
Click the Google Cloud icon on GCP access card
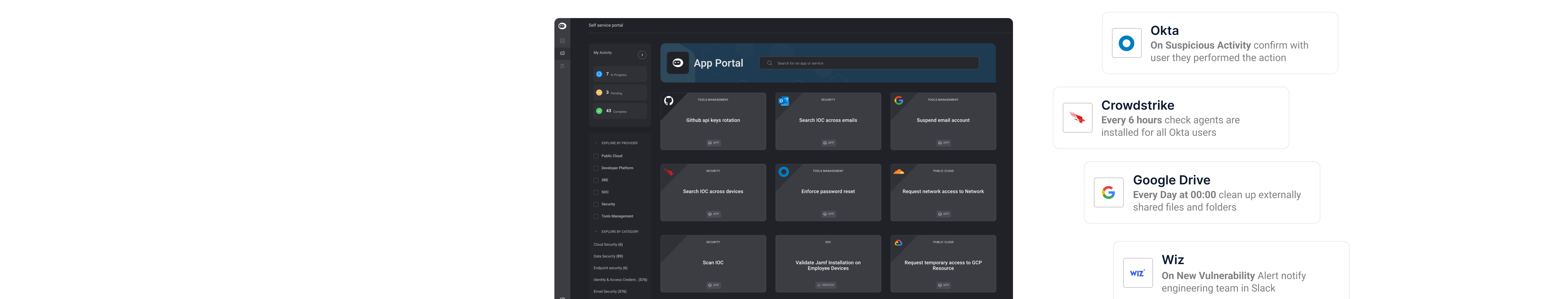898,243
